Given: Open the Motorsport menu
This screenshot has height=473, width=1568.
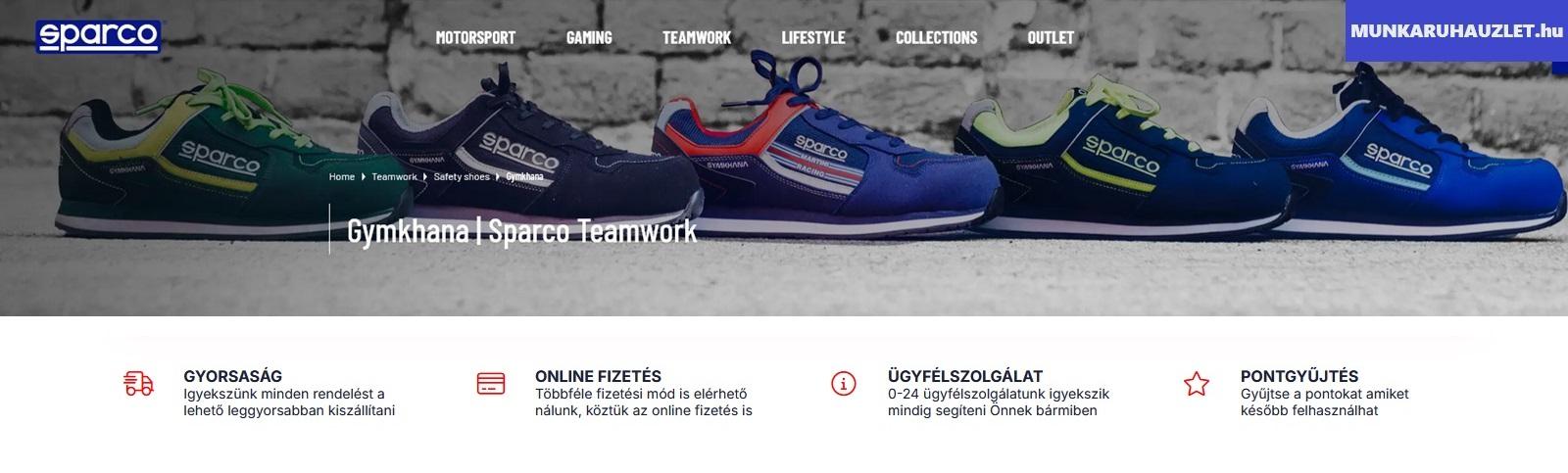Looking at the screenshot, I should click(x=475, y=37).
